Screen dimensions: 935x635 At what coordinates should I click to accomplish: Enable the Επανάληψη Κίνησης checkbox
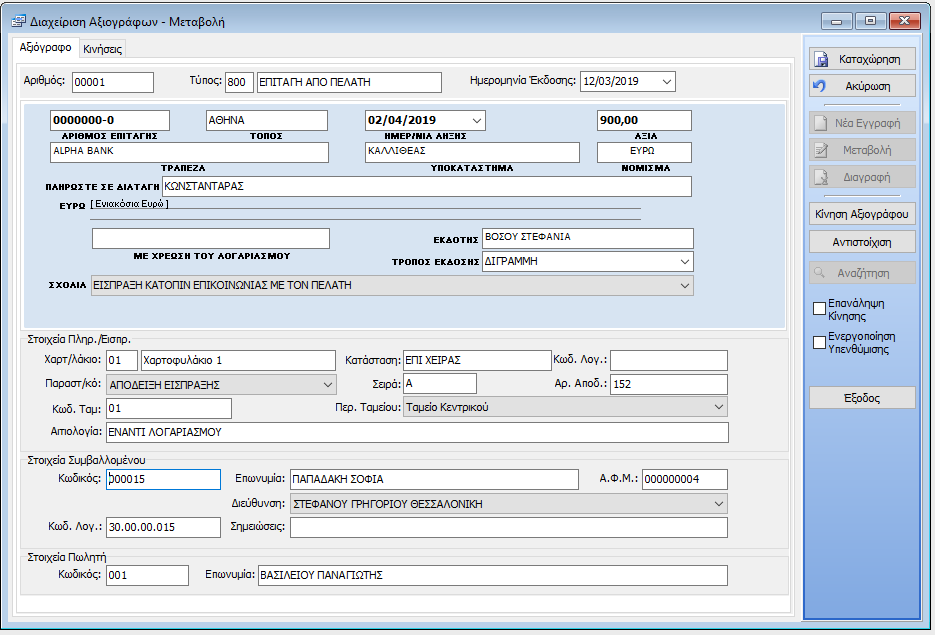coord(820,308)
